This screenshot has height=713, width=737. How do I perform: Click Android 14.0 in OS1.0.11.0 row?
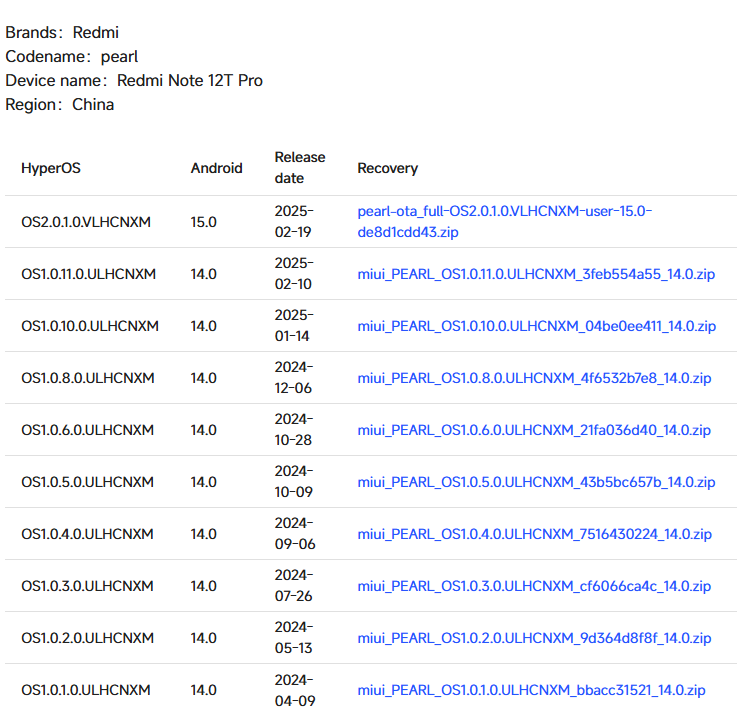coord(203,274)
